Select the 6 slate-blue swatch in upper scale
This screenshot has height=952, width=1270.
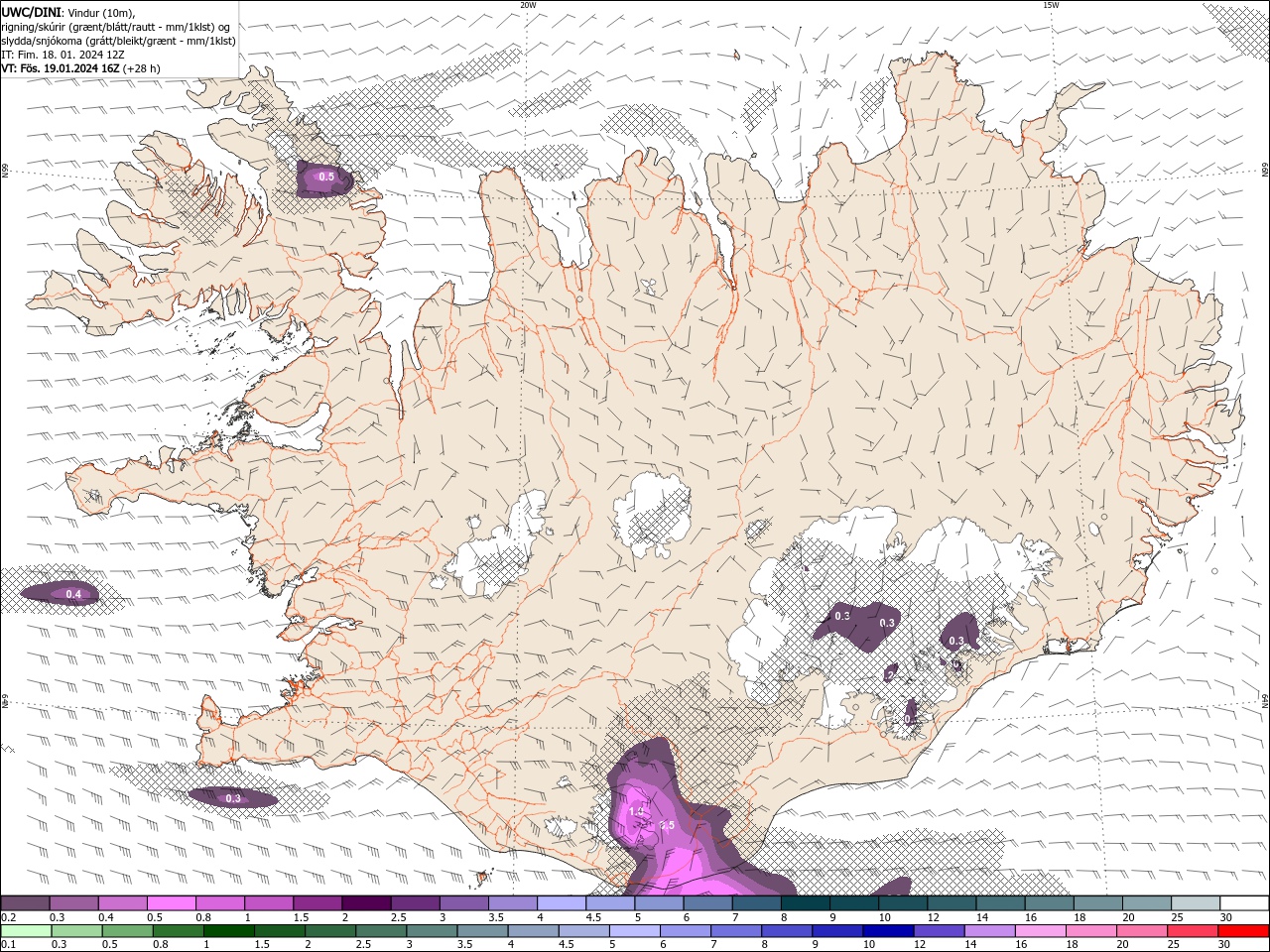tap(707, 903)
